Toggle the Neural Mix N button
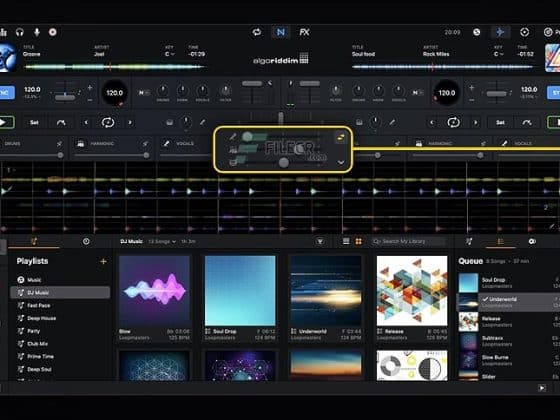 coord(281,32)
